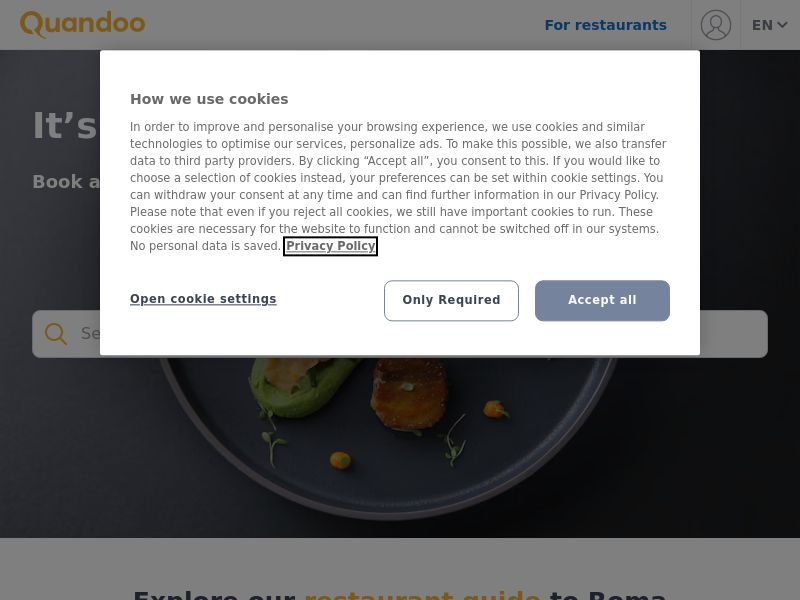800x600 pixels.
Task: Follow the Privacy Policy link
Action: 331,246
